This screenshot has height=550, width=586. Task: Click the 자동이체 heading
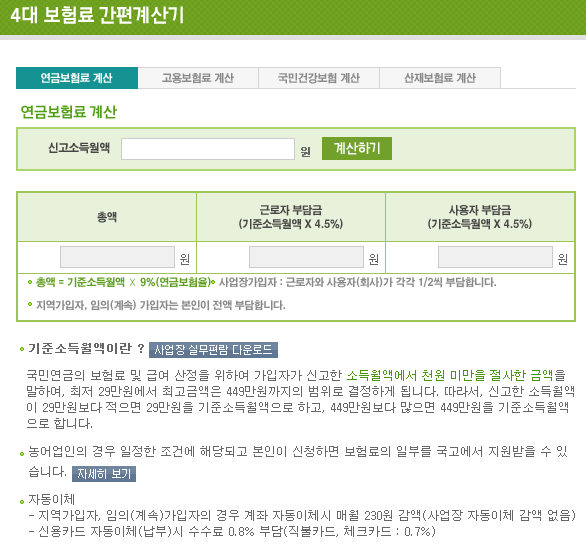point(52,499)
